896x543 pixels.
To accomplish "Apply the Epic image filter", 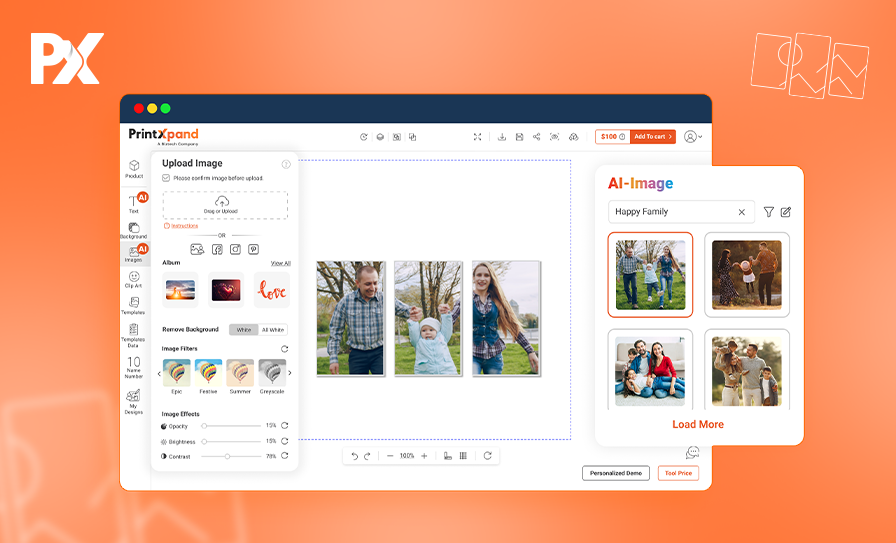I will coord(177,373).
